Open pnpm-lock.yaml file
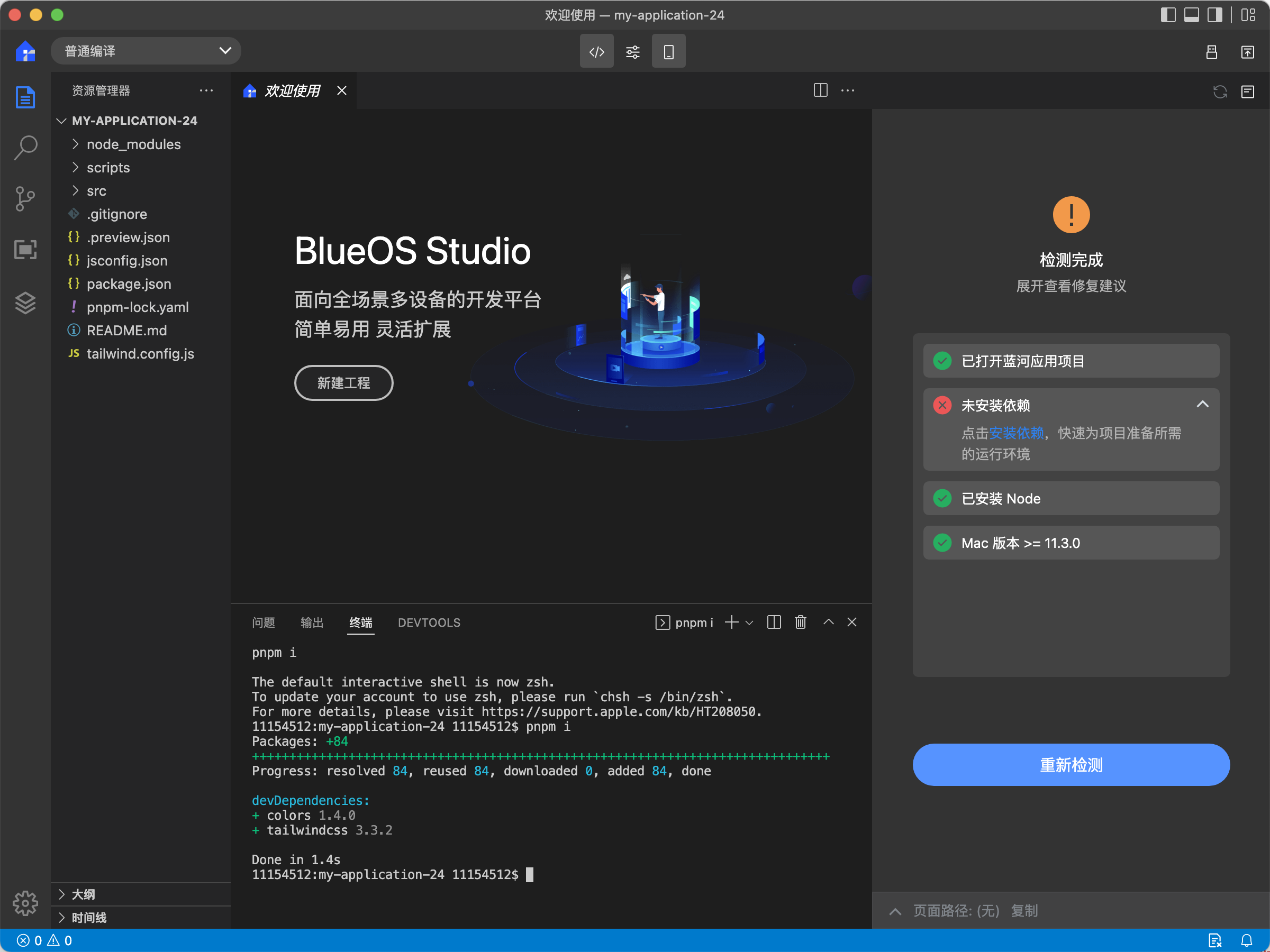 (x=141, y=307)
